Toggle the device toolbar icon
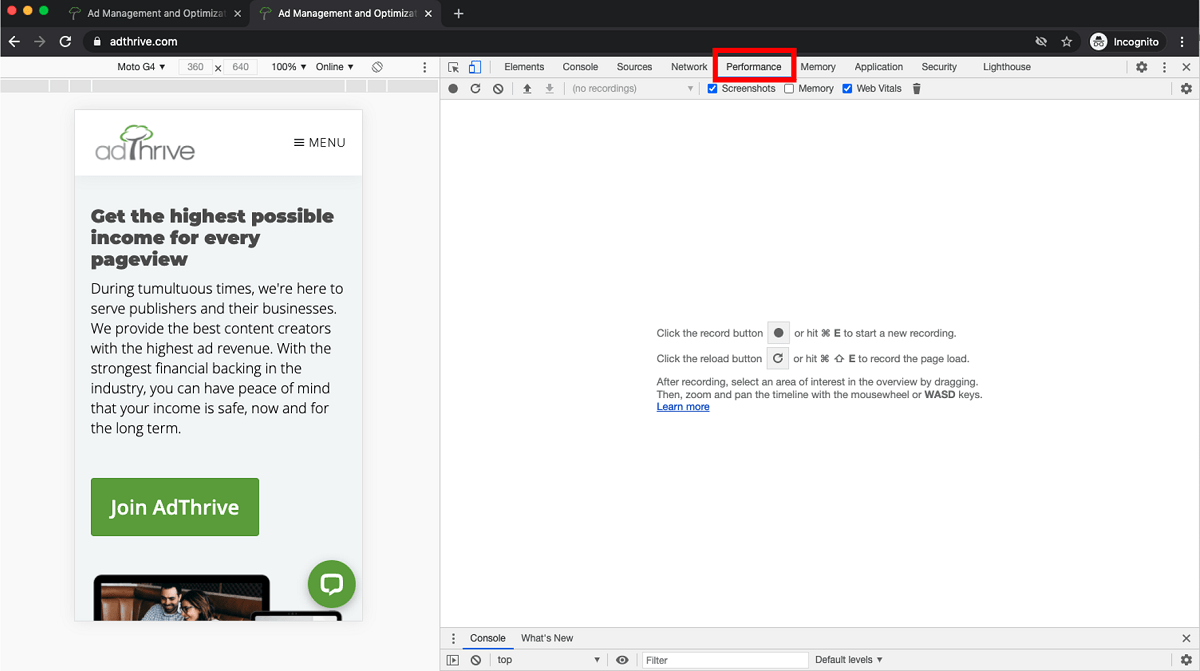 (x=475, y=67)
